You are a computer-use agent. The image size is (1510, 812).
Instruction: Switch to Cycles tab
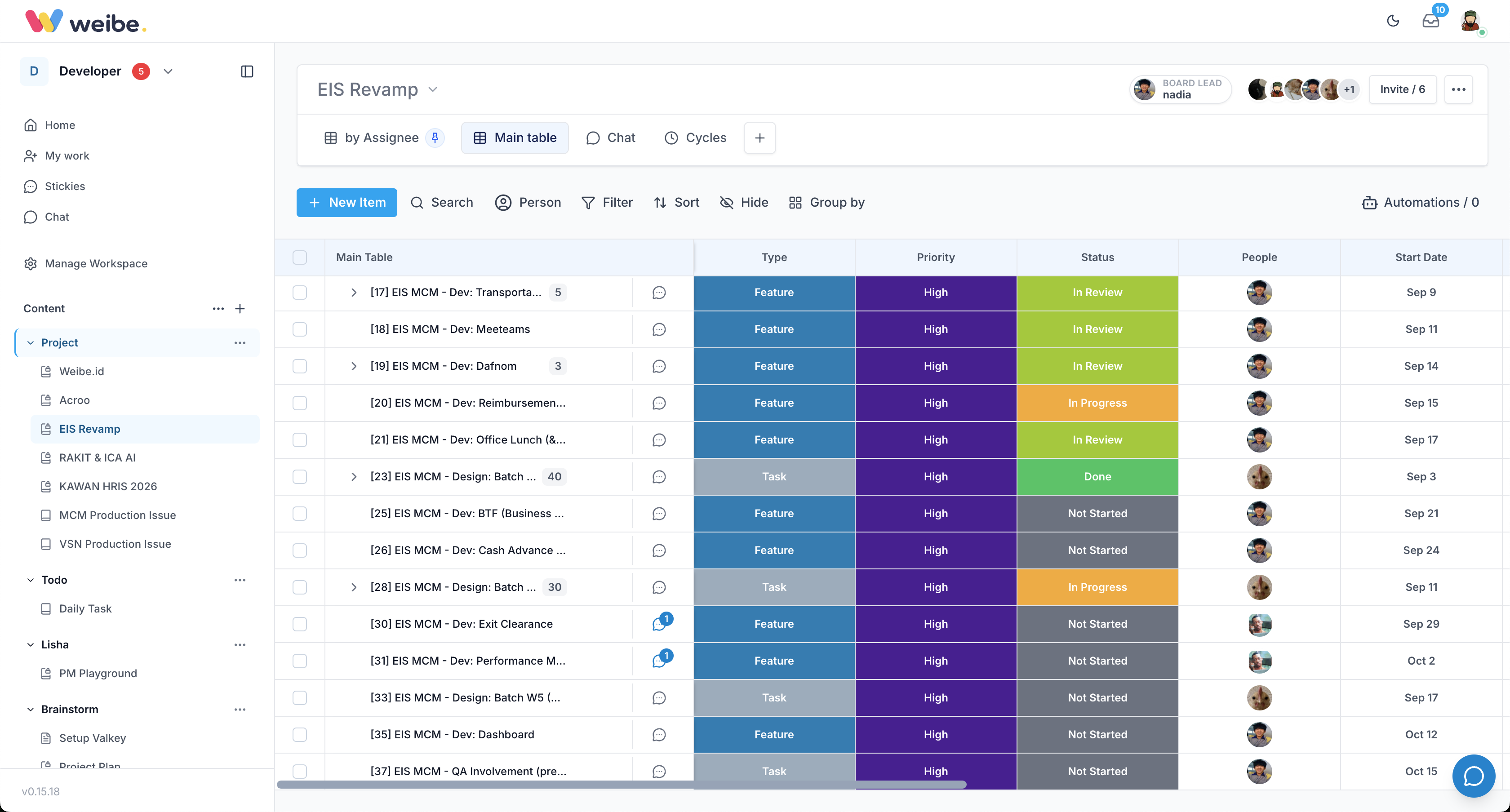[695, 138]
